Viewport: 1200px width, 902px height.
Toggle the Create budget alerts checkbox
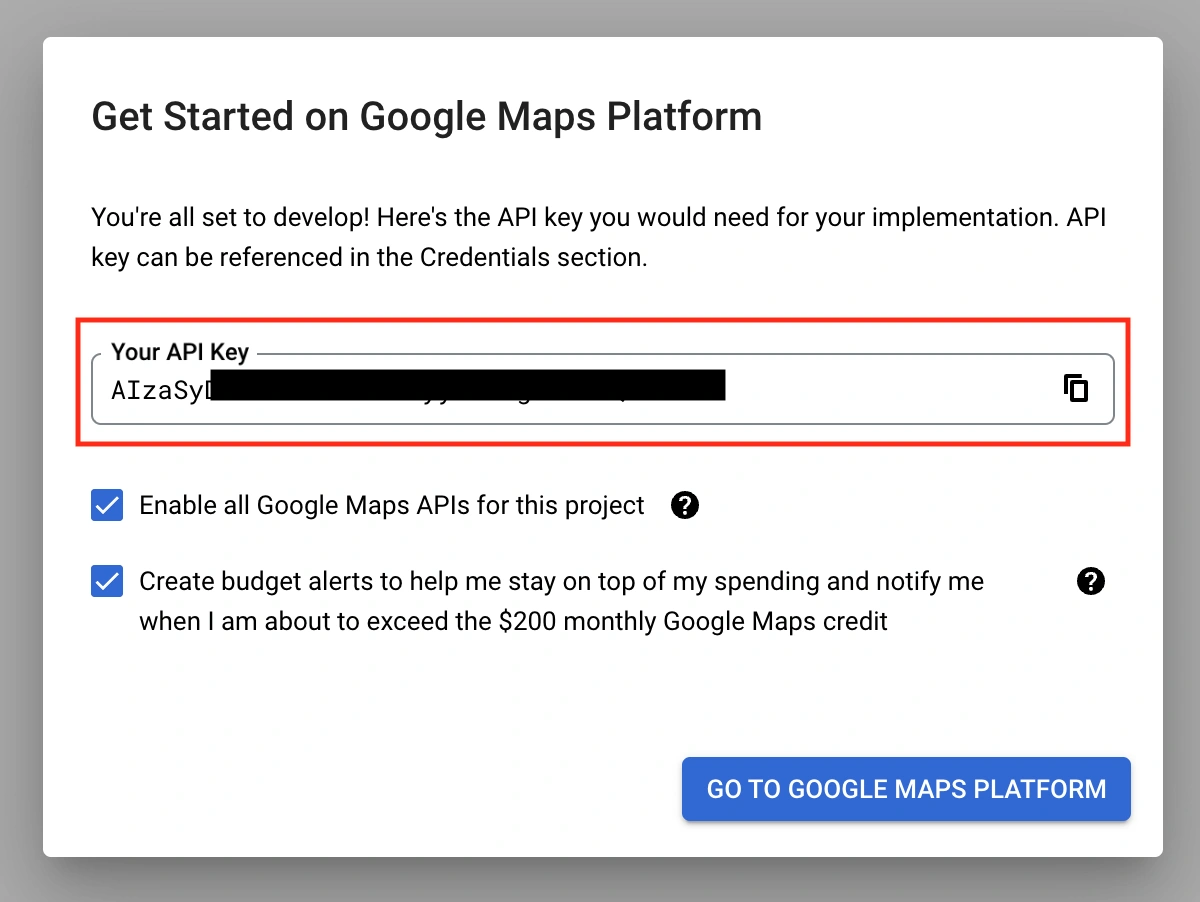click(107, 581)
